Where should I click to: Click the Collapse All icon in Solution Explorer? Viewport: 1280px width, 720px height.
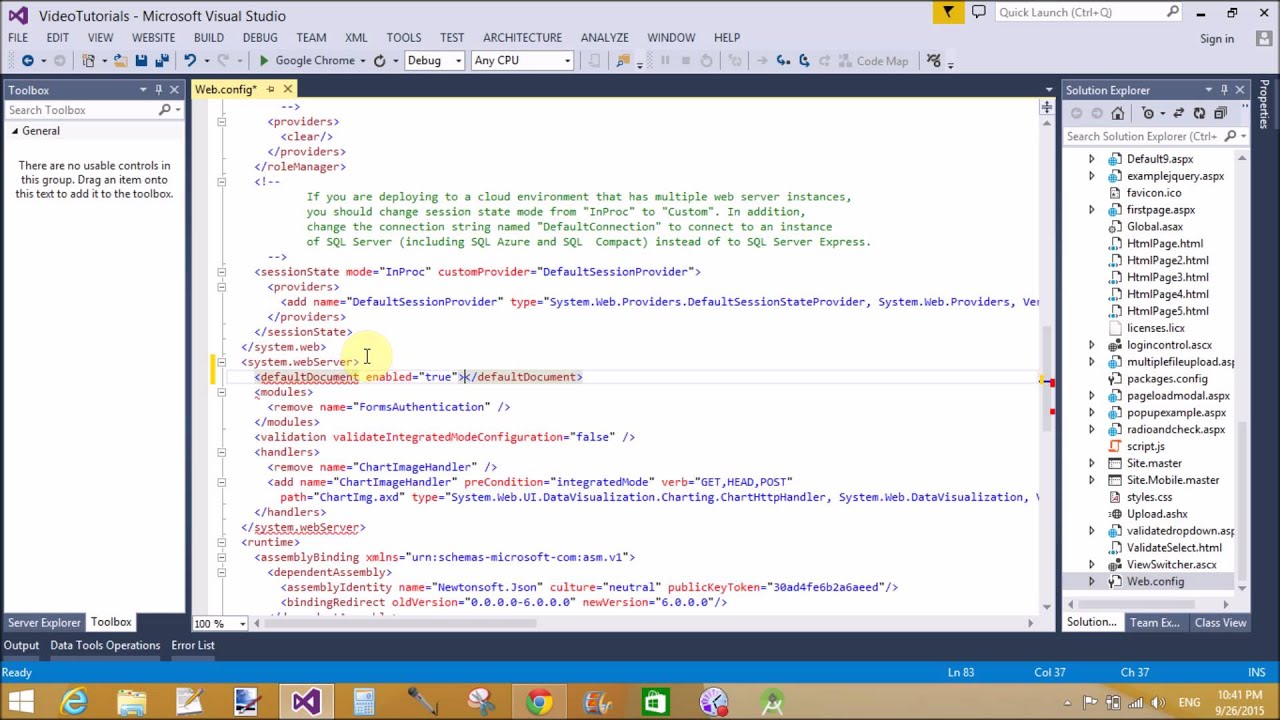click(x=1220, y=113)
